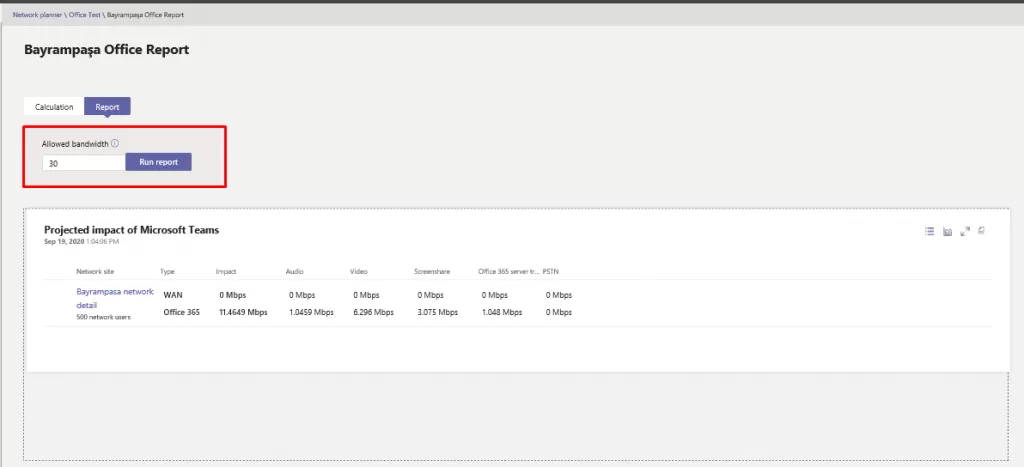This screenshot has width=1024, height=467.
Task: Select the Report tab
Action: (107, 107)
